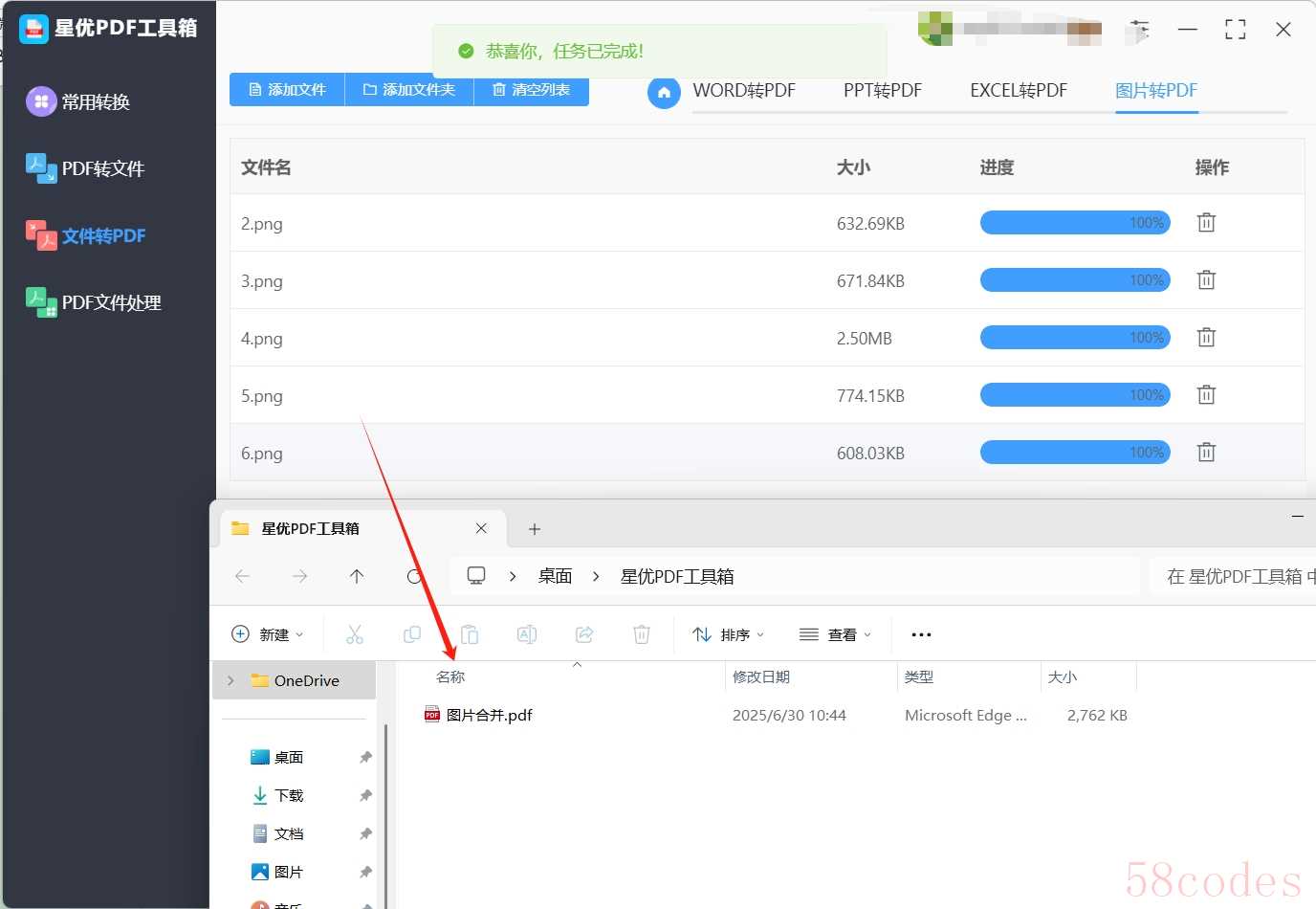
Task: Sort files by the 大小 column in Explorer
Action: pos(1063,676)
